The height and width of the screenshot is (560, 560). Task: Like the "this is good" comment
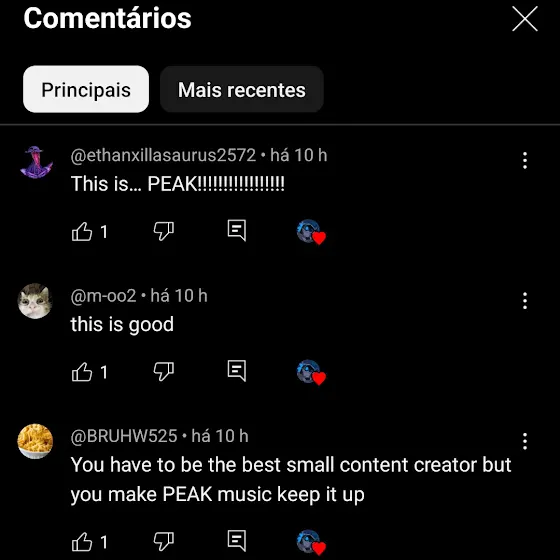(82, 372)
